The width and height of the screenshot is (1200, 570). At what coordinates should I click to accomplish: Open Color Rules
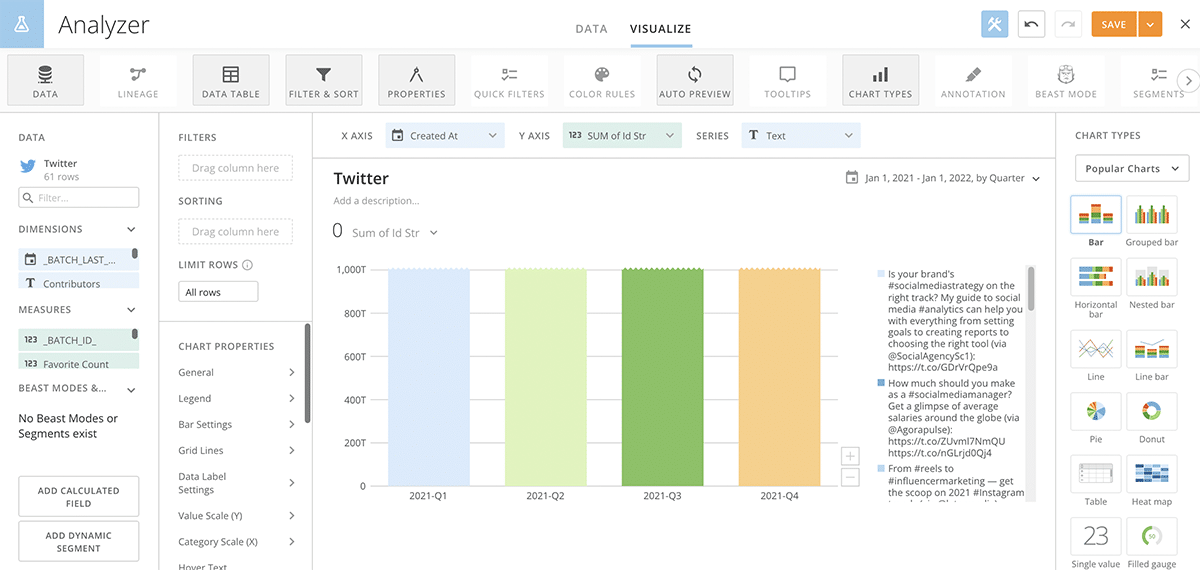[602, 80]
